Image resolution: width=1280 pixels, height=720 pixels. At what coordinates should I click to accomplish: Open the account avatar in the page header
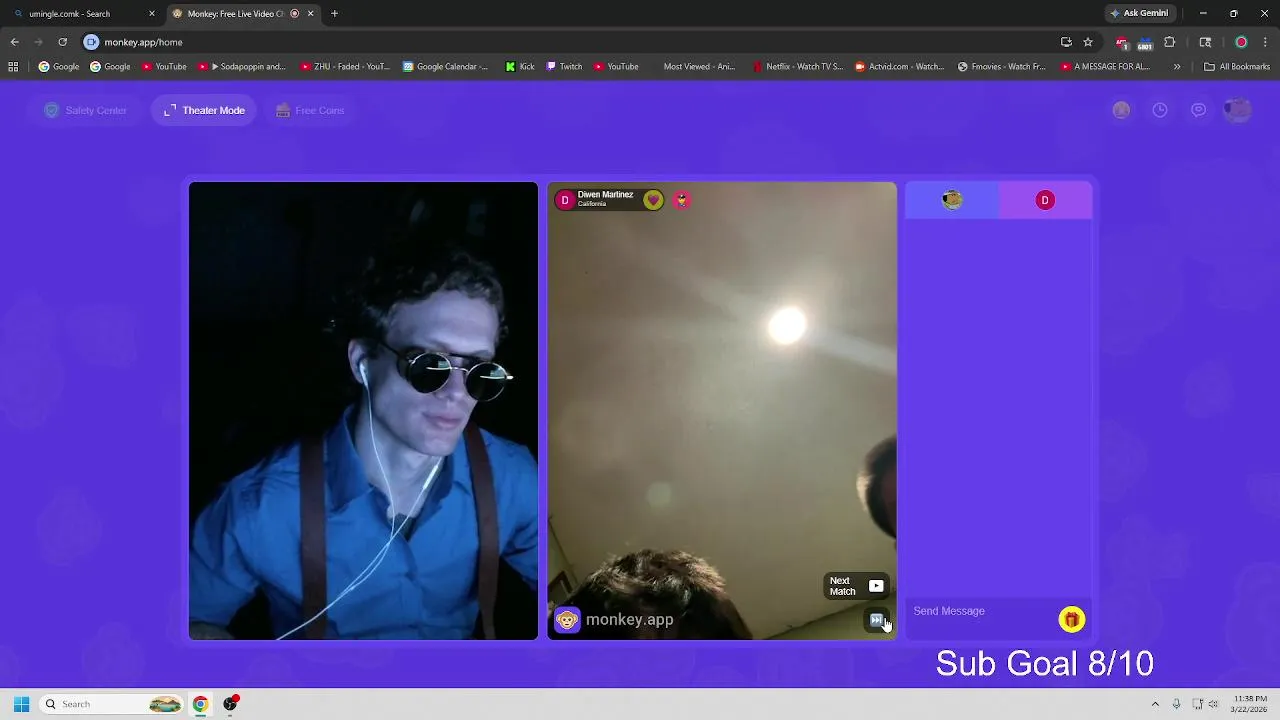[x=1237, y=110]
